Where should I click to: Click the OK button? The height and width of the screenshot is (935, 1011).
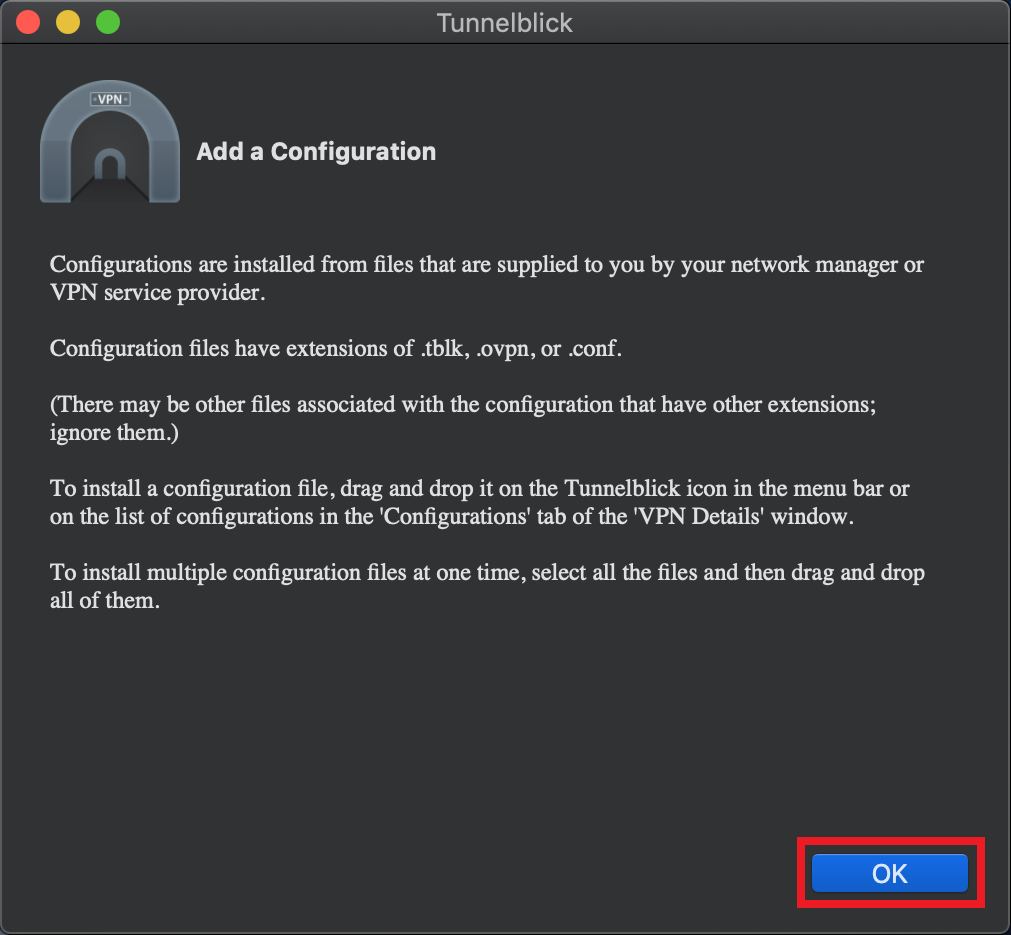tap(889, 873)
